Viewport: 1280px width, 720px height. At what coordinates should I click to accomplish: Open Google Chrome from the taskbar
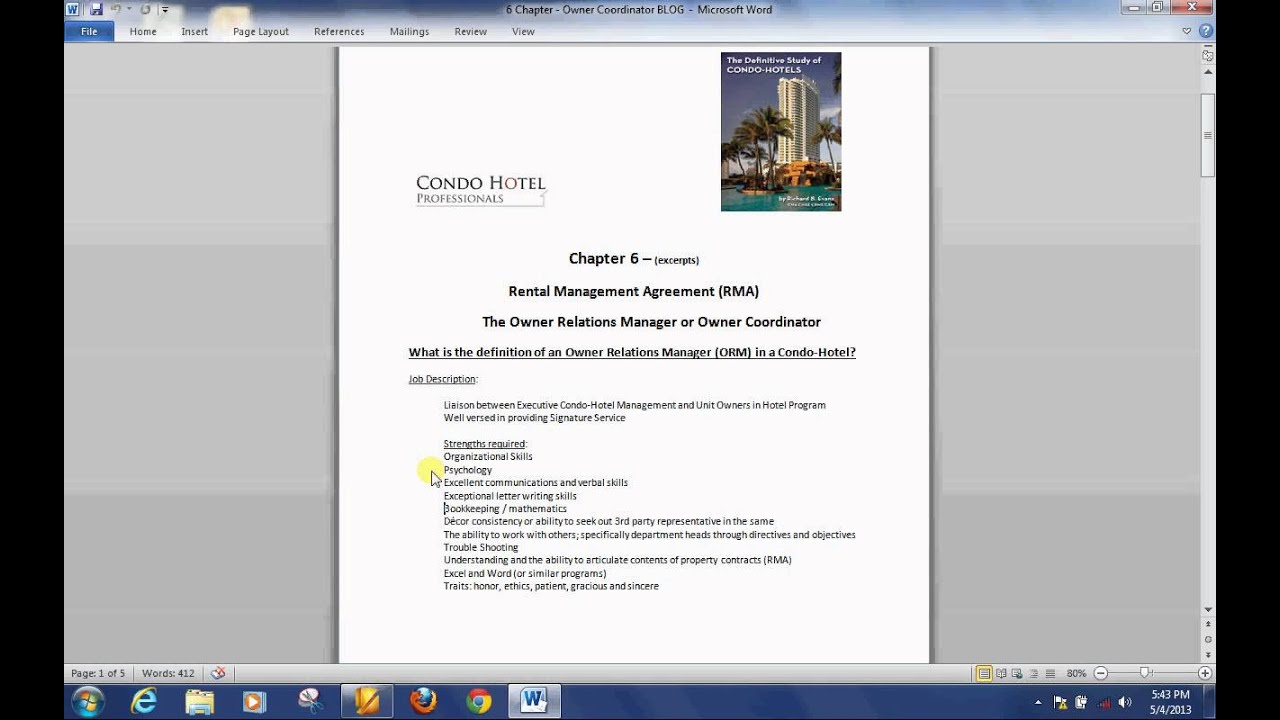pos(479,701)
